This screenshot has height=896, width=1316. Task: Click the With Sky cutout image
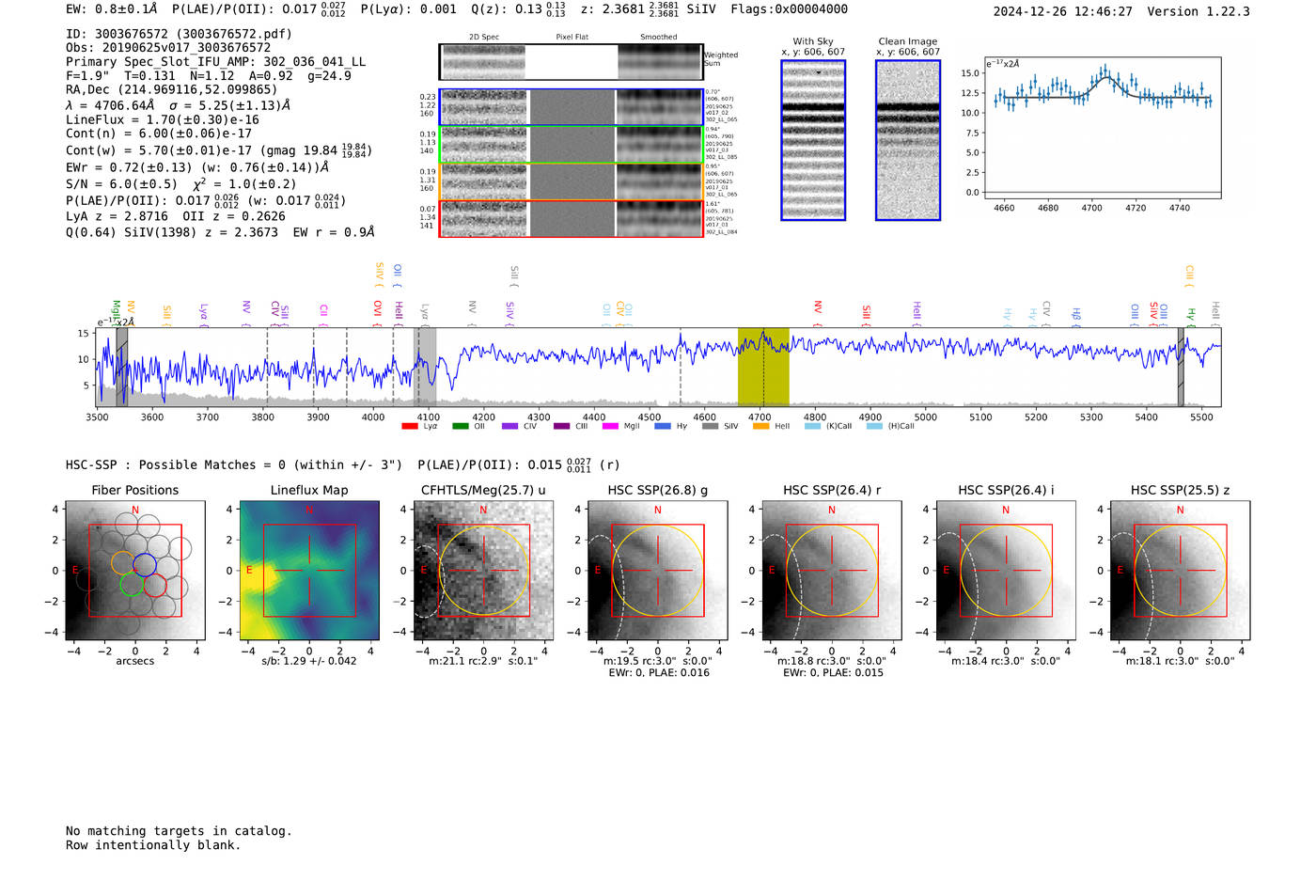813,140
